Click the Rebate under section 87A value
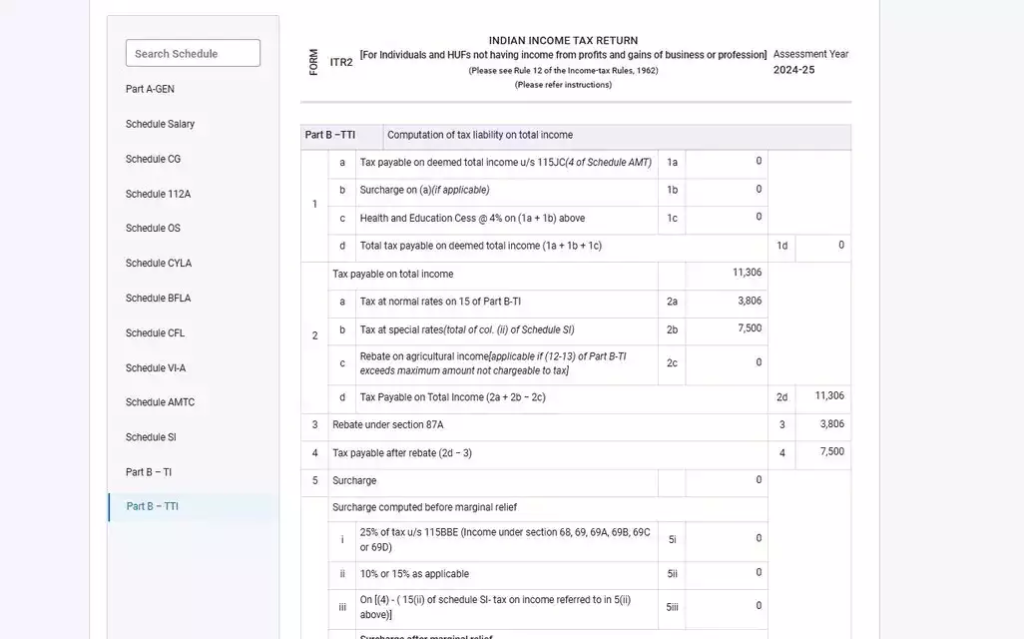This screenshot has width=1024, height=639. click(822, 424)
